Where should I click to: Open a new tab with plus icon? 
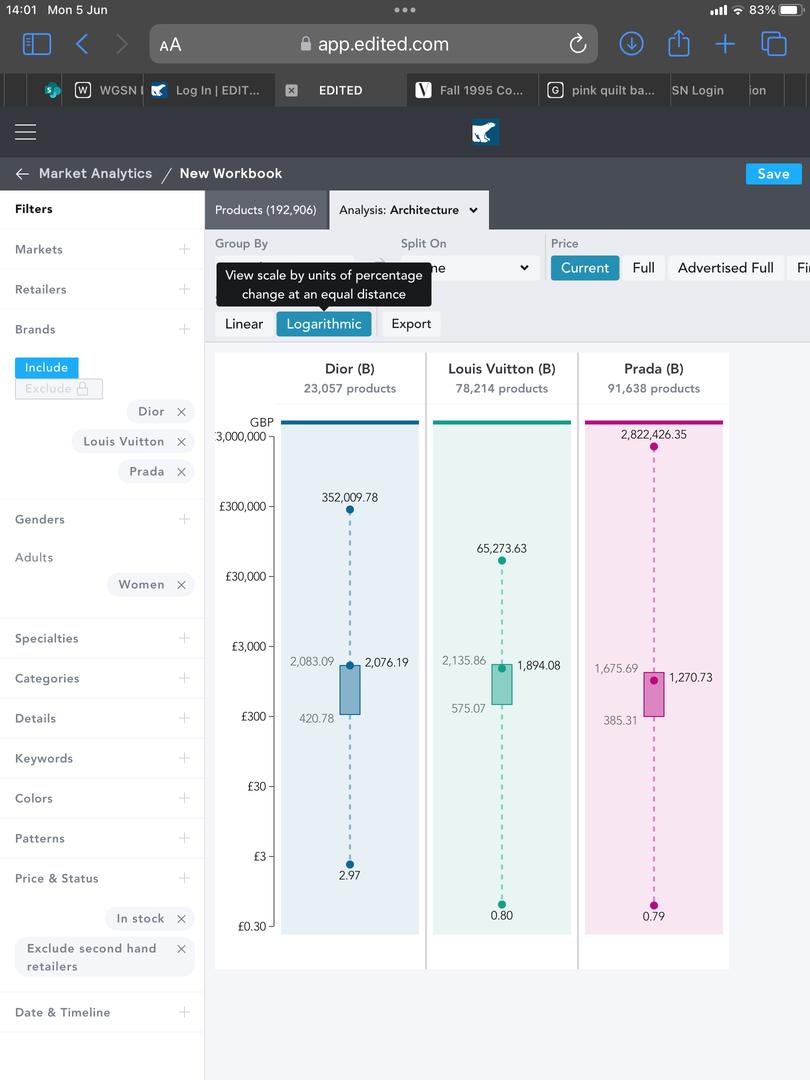point(725,44)
